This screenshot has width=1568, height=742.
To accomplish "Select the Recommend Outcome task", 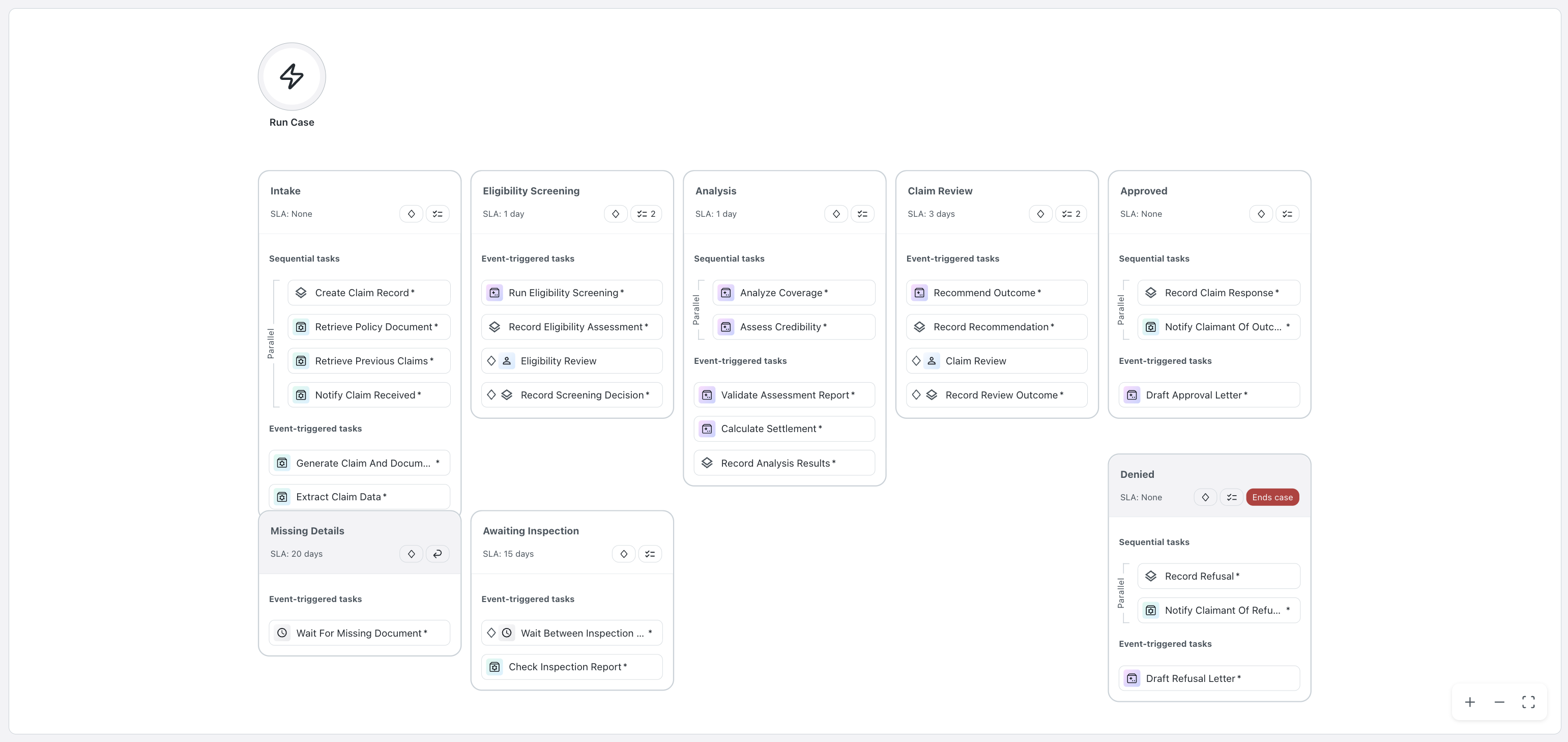I will [x=997, y=293].
